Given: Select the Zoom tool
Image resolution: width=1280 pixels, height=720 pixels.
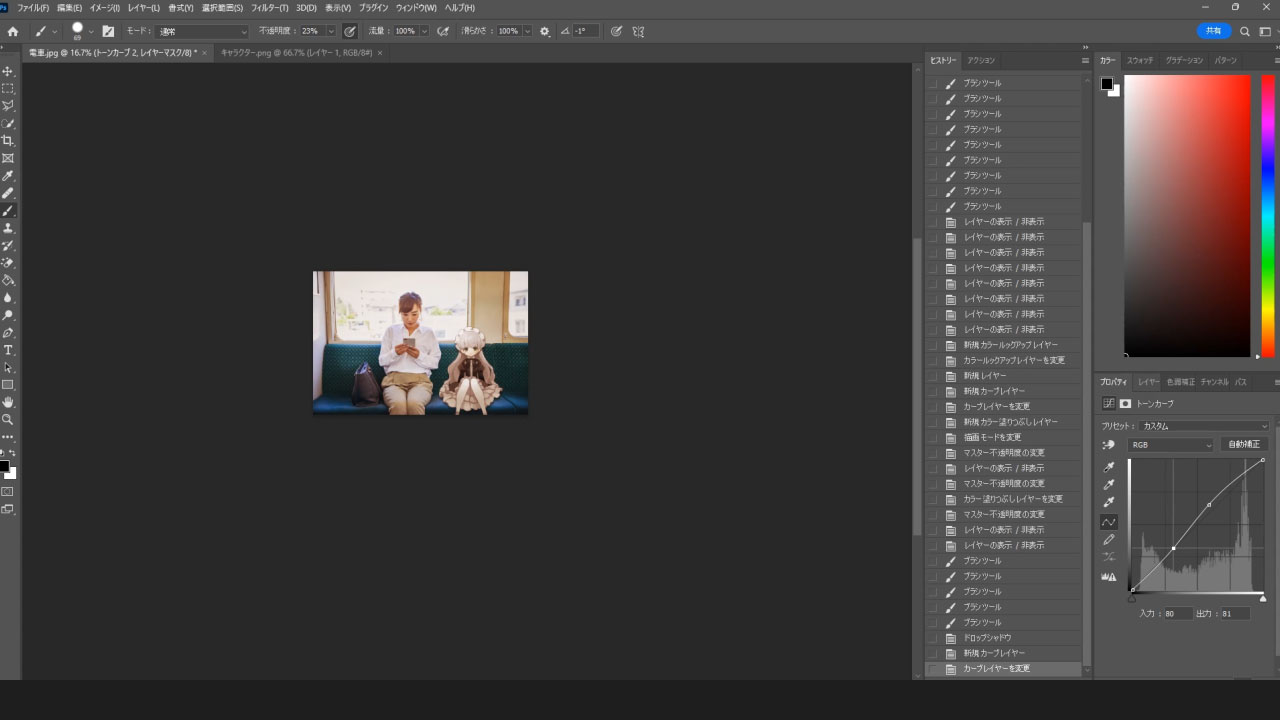Looking at the screenshot, I should (8, 420).
